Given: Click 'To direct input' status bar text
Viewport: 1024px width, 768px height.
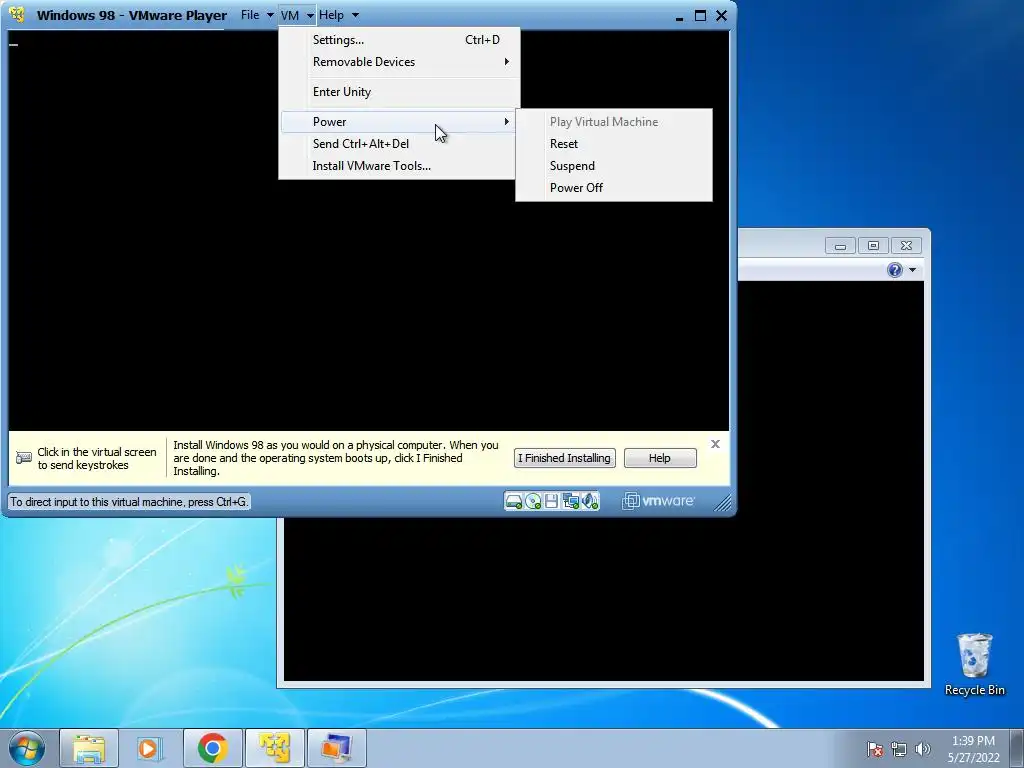Looking at the screenshot, I should (x=129, y=502).
